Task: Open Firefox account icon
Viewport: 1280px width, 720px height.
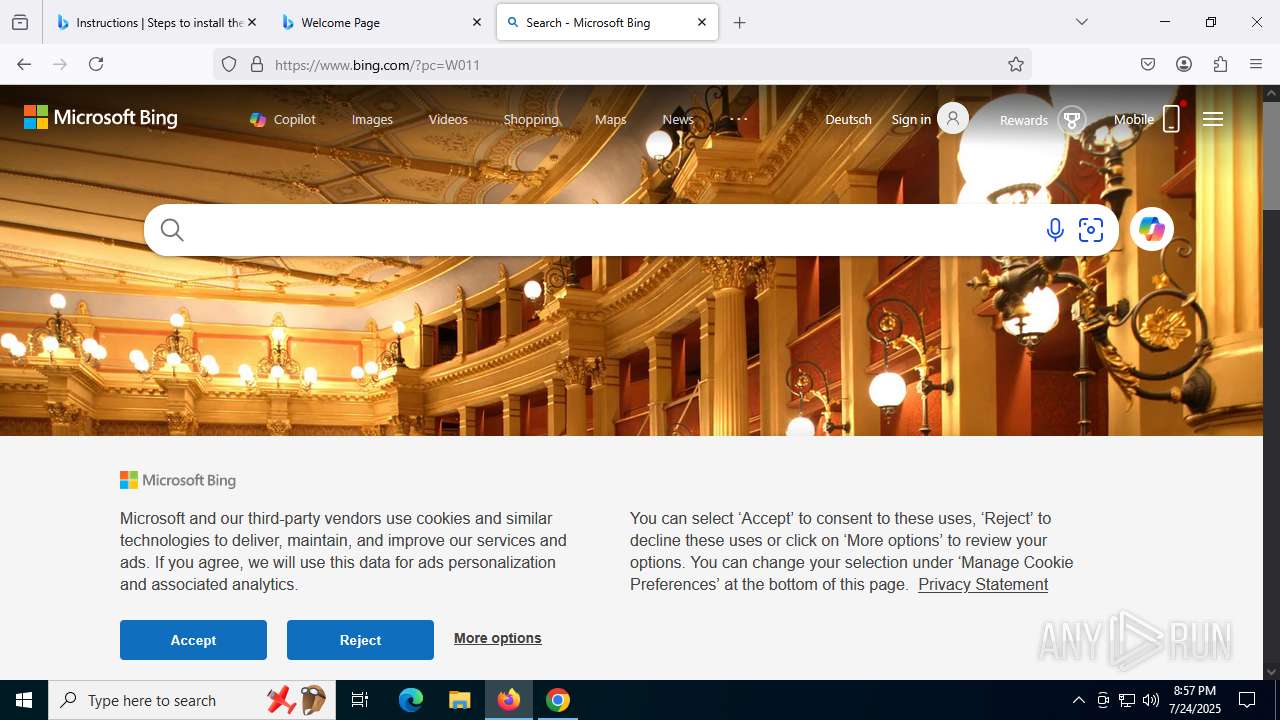Action: [1184, 64]
